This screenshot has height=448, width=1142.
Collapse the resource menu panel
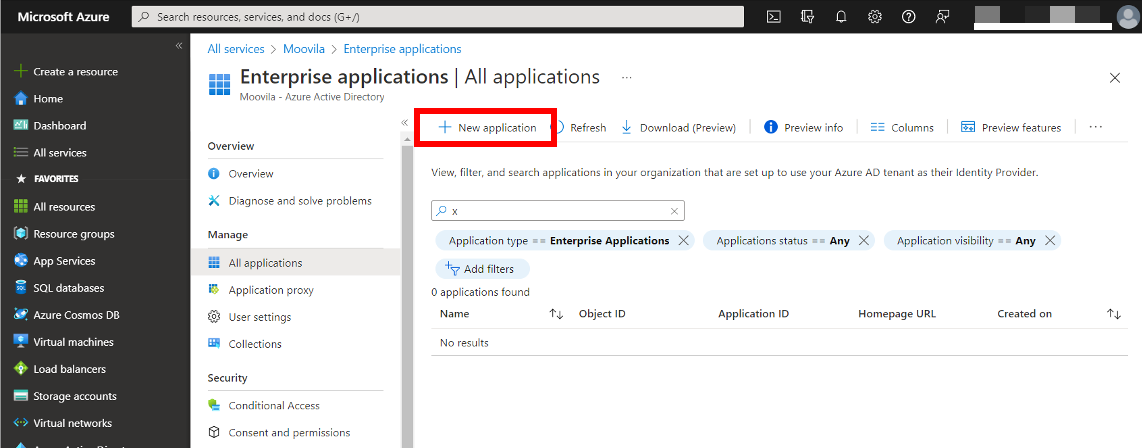[405, 122]
